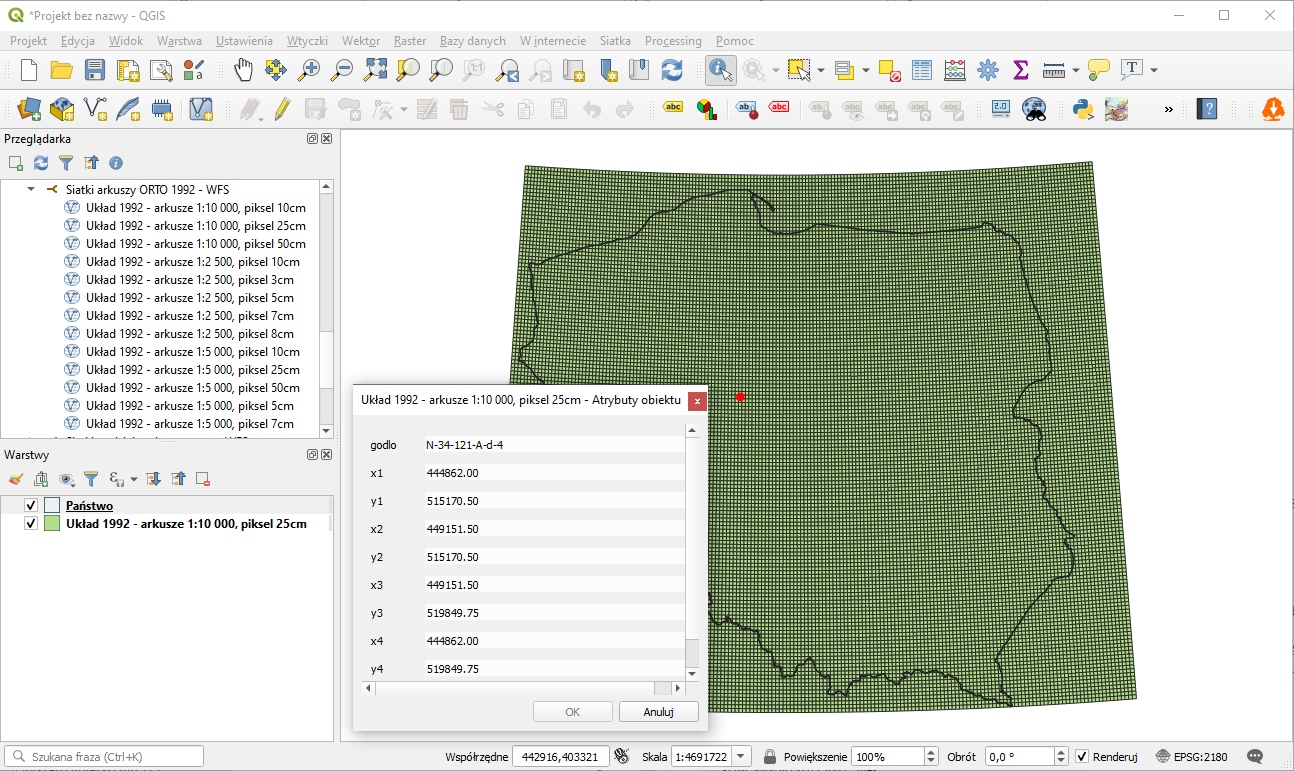1294x771 pixels.
Task: Open the Wektor menu
Action: click(x=360, y=41)
